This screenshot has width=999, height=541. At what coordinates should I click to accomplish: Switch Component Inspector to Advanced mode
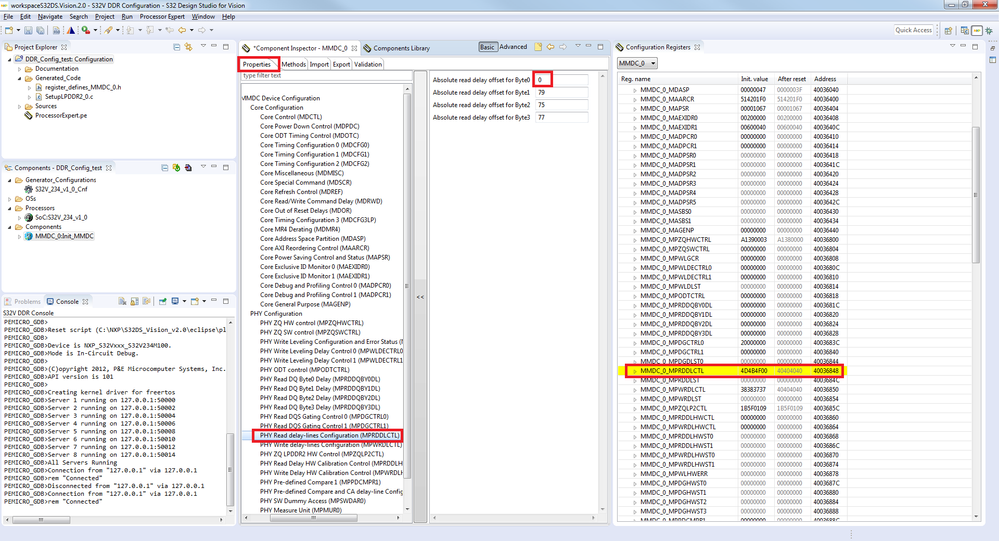click(513, 47)
